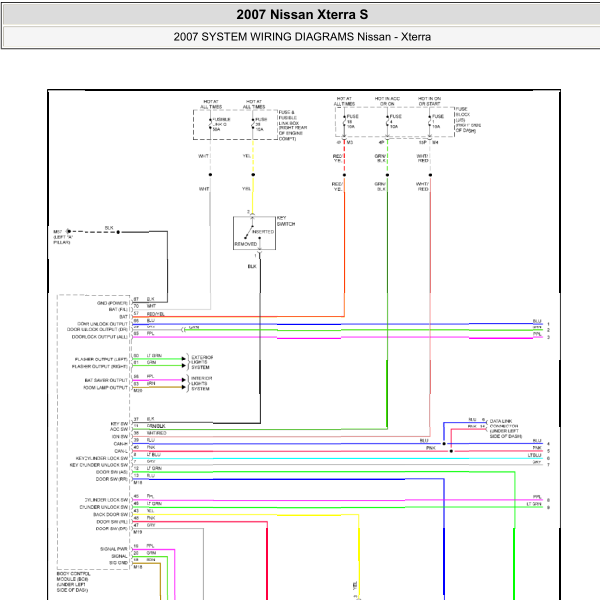Select the SIG GND terminal label

click(118, 563)
